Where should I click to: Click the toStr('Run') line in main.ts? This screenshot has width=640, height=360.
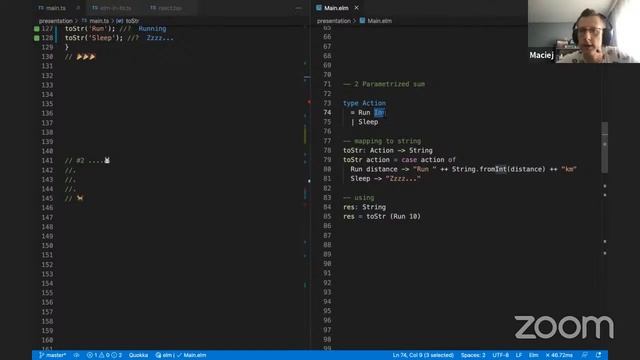click(116, 29)
